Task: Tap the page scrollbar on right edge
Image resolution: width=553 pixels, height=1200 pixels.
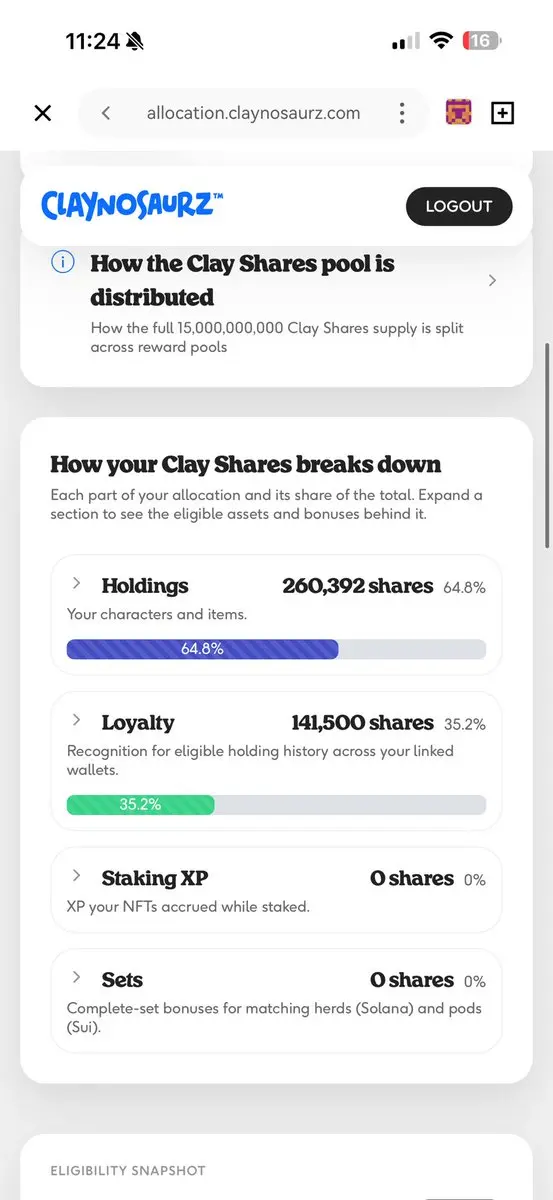Action: 546,445
